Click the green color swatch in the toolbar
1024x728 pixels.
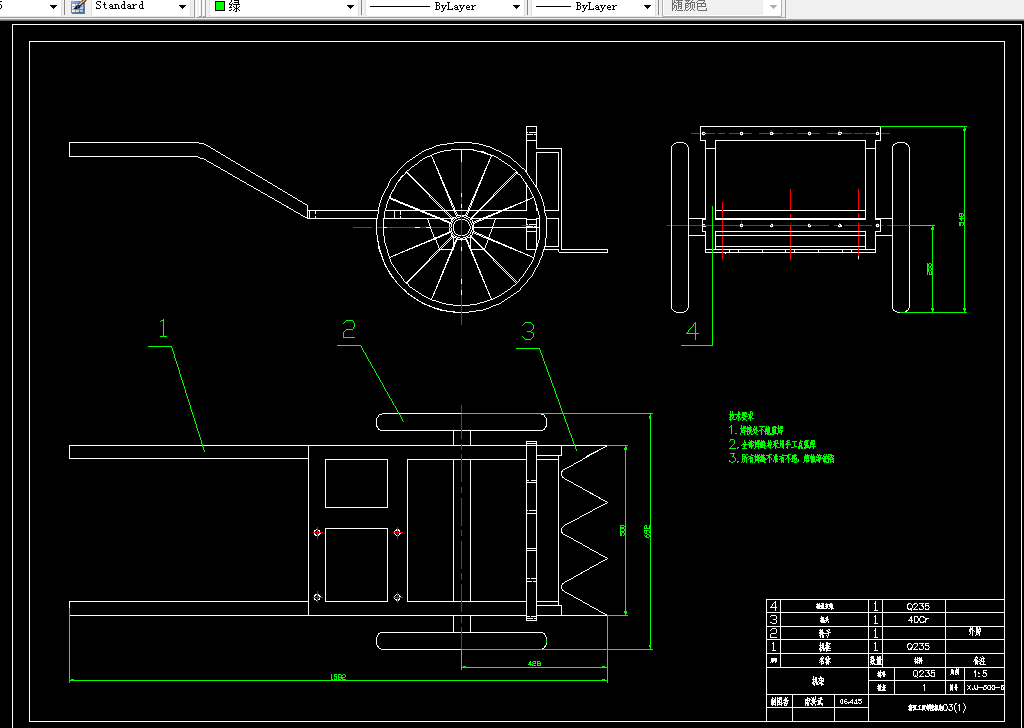pos(220,7)
